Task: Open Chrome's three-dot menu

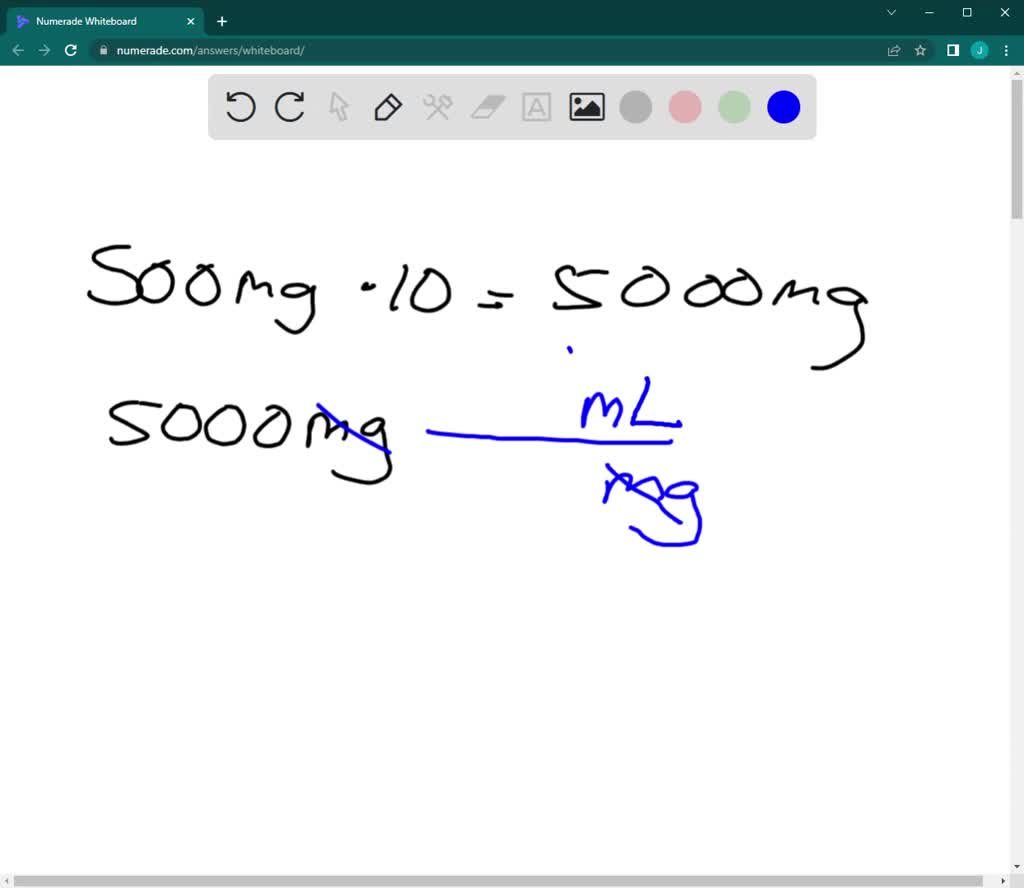Action: 1005,50
